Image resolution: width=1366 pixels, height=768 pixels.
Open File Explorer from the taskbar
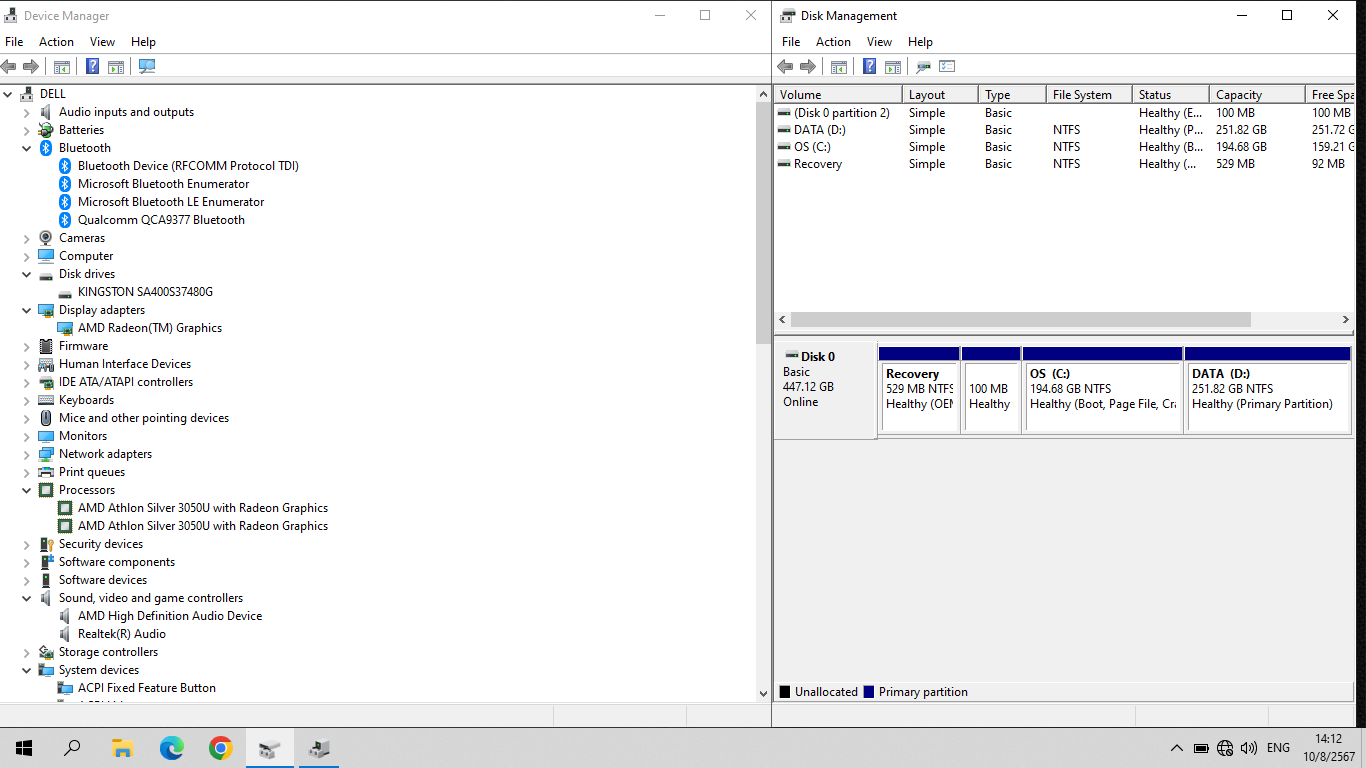pyautogui.click(x=122, y=748)
